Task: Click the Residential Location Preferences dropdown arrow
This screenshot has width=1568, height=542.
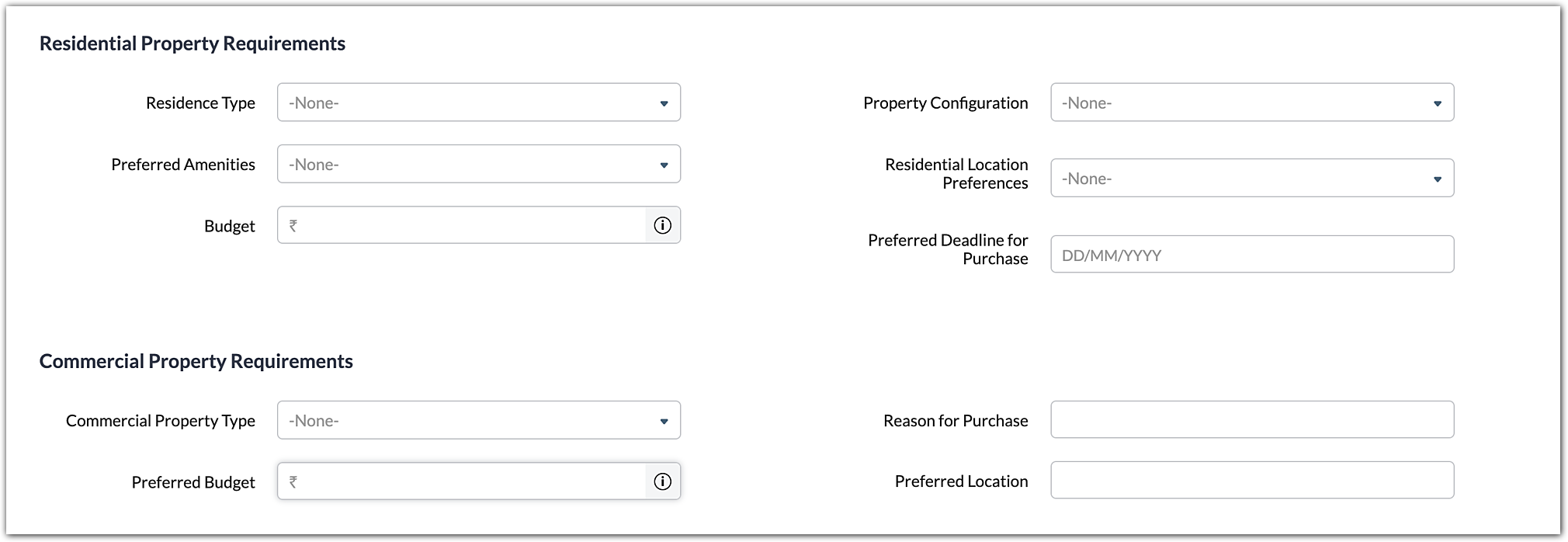Action: (1437, 179)
